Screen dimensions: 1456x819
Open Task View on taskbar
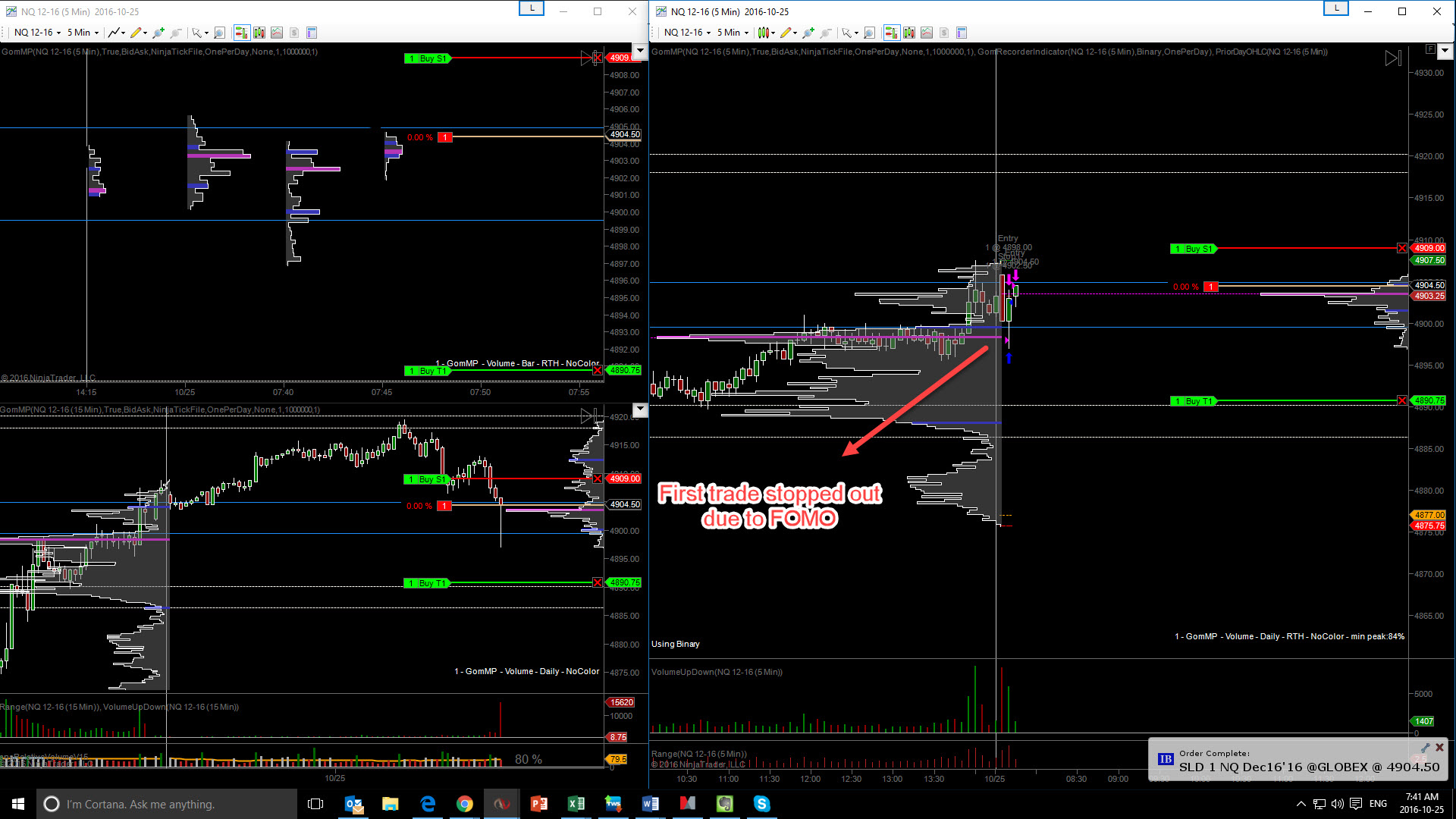tap(315, 804)
